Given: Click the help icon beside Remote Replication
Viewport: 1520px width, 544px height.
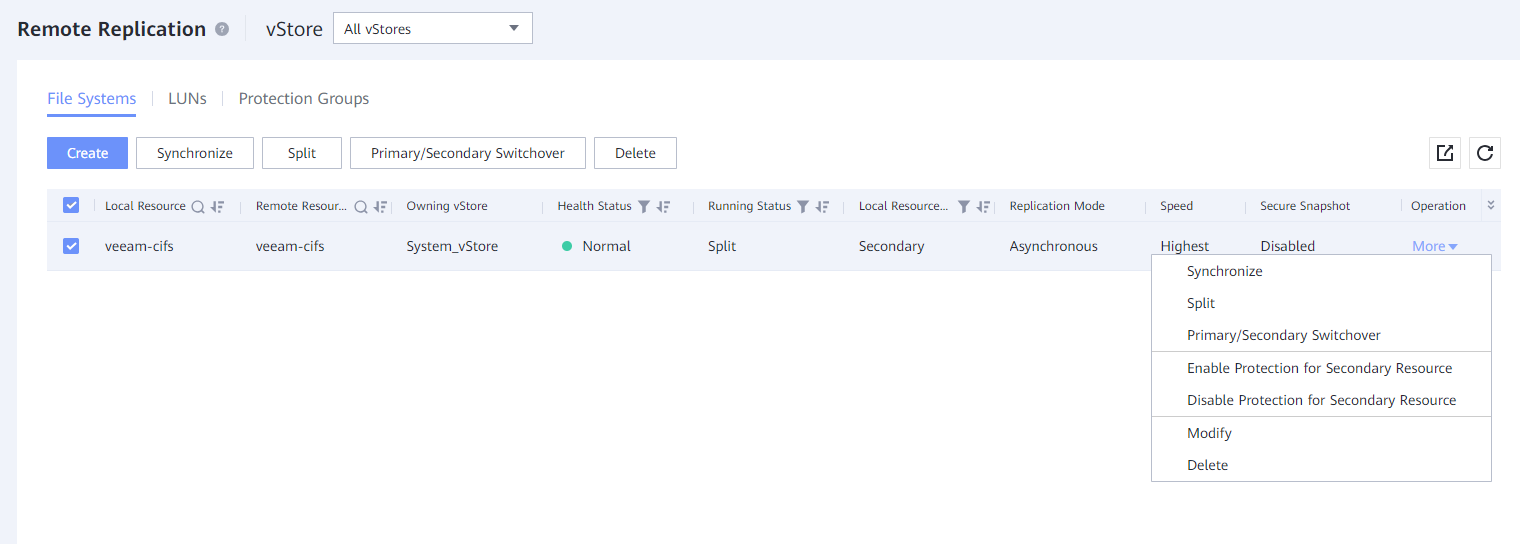Looking at the screenshot, I should (x=222, y=29).
